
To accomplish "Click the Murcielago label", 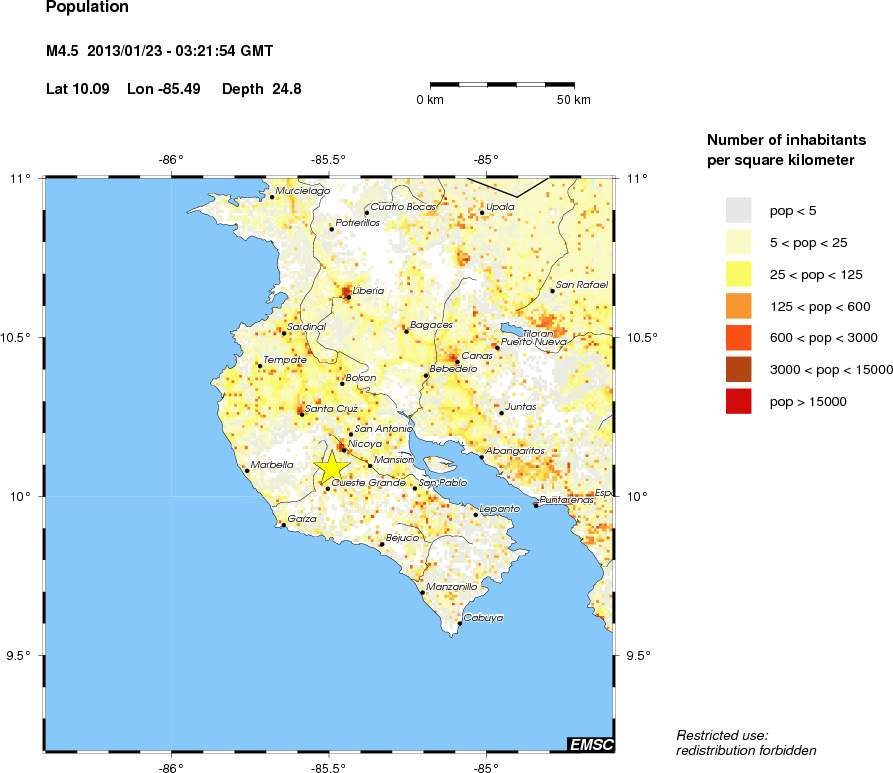I will click(303, 191).
